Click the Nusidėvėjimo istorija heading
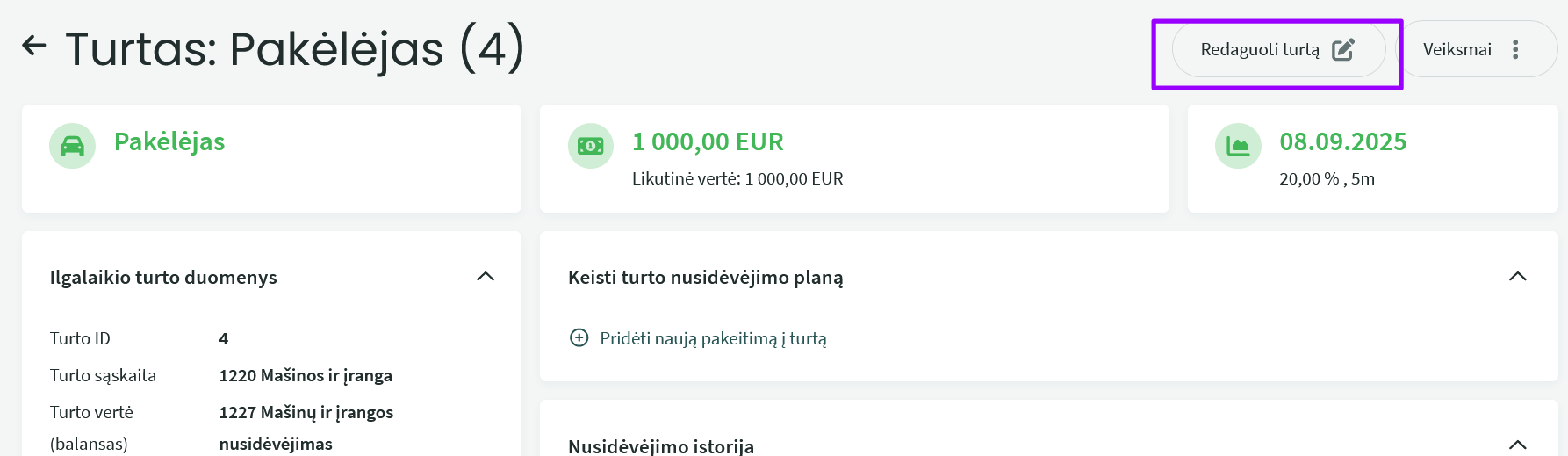Screen dimensions: 1568x456 coord(660,446)
